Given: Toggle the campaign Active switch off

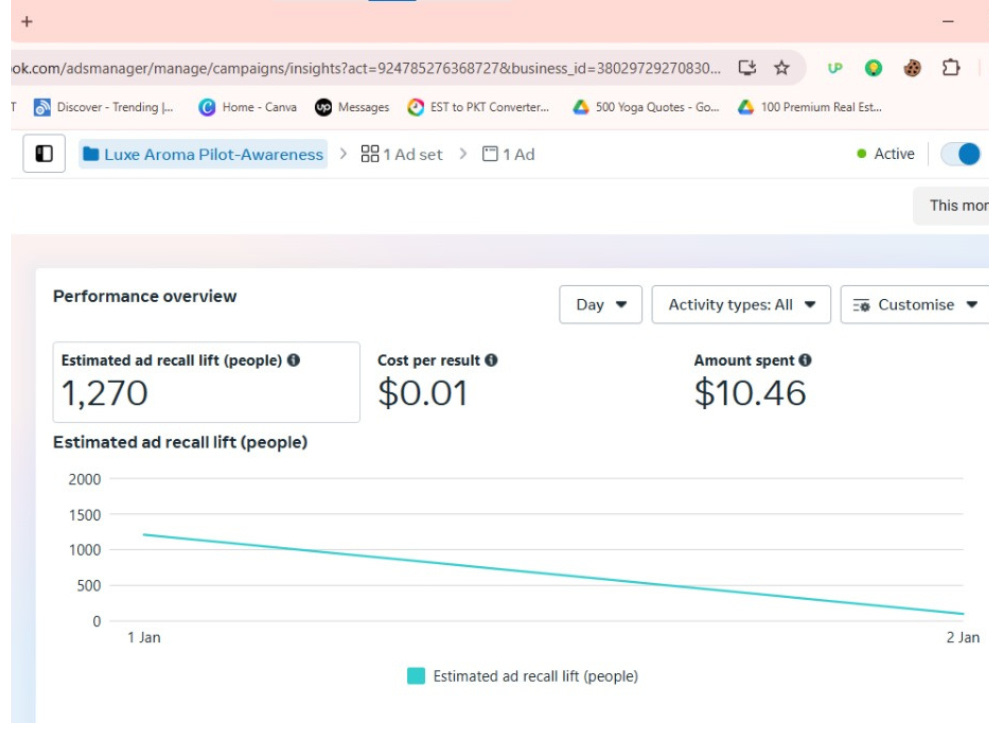Looking at the screenshot, I should pyautogui.click(x=960, y=154).
